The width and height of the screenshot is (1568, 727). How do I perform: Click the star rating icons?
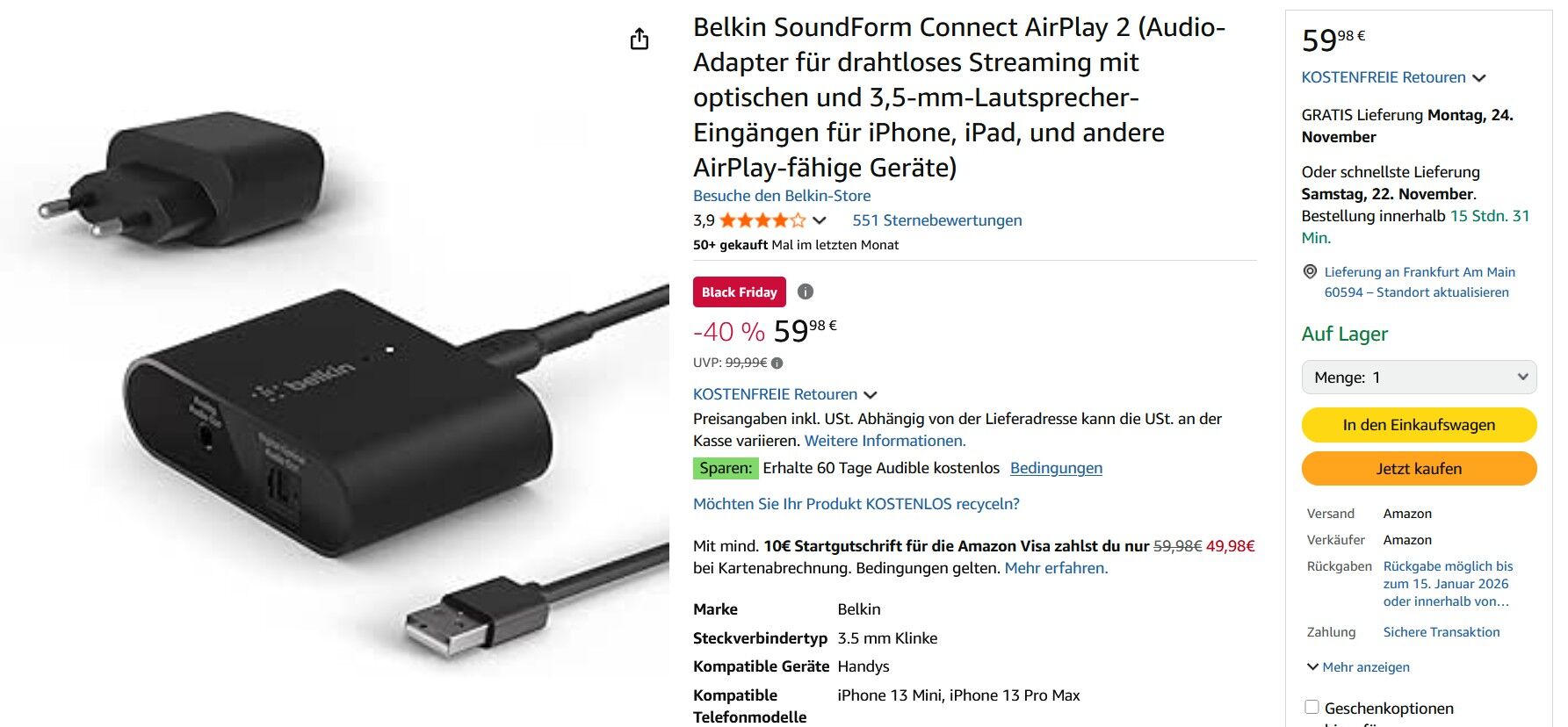click(762, 220)
